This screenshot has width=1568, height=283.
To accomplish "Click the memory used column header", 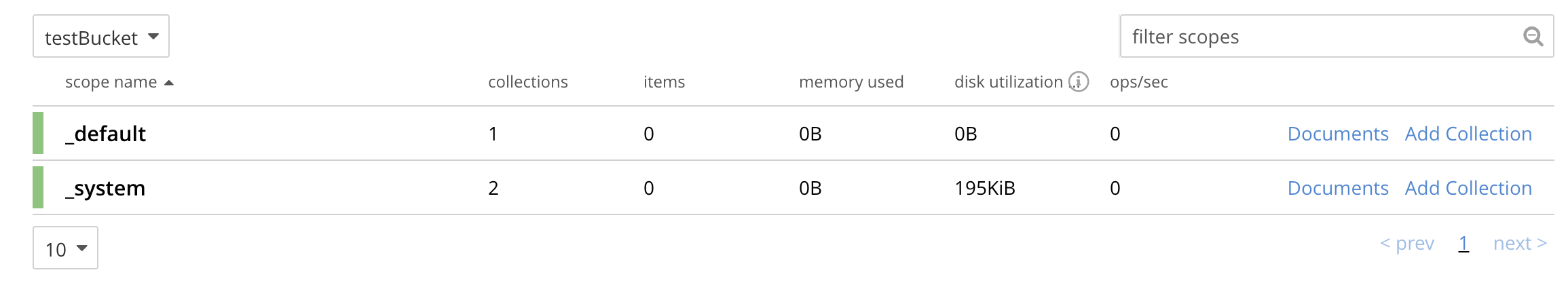I will point(851,82).
